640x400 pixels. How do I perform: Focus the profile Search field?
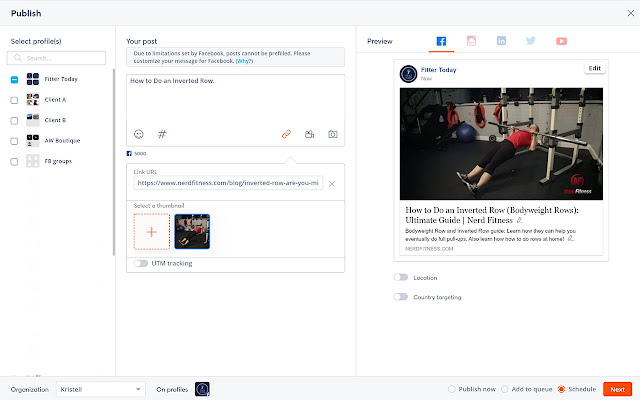pos(56,58)
